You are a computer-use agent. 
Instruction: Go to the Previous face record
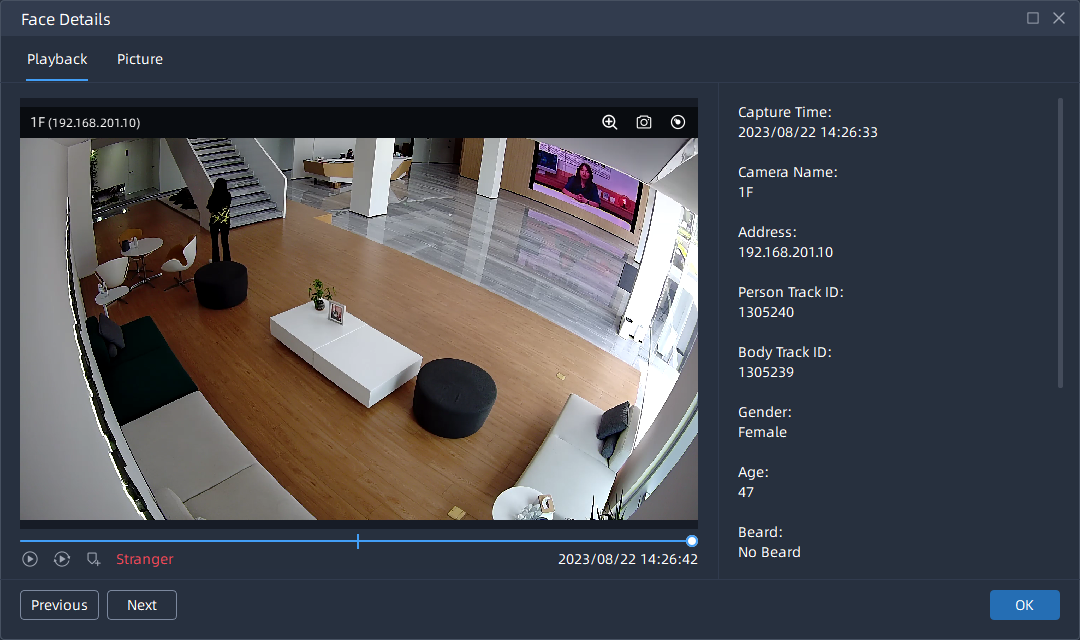point(59,605)
